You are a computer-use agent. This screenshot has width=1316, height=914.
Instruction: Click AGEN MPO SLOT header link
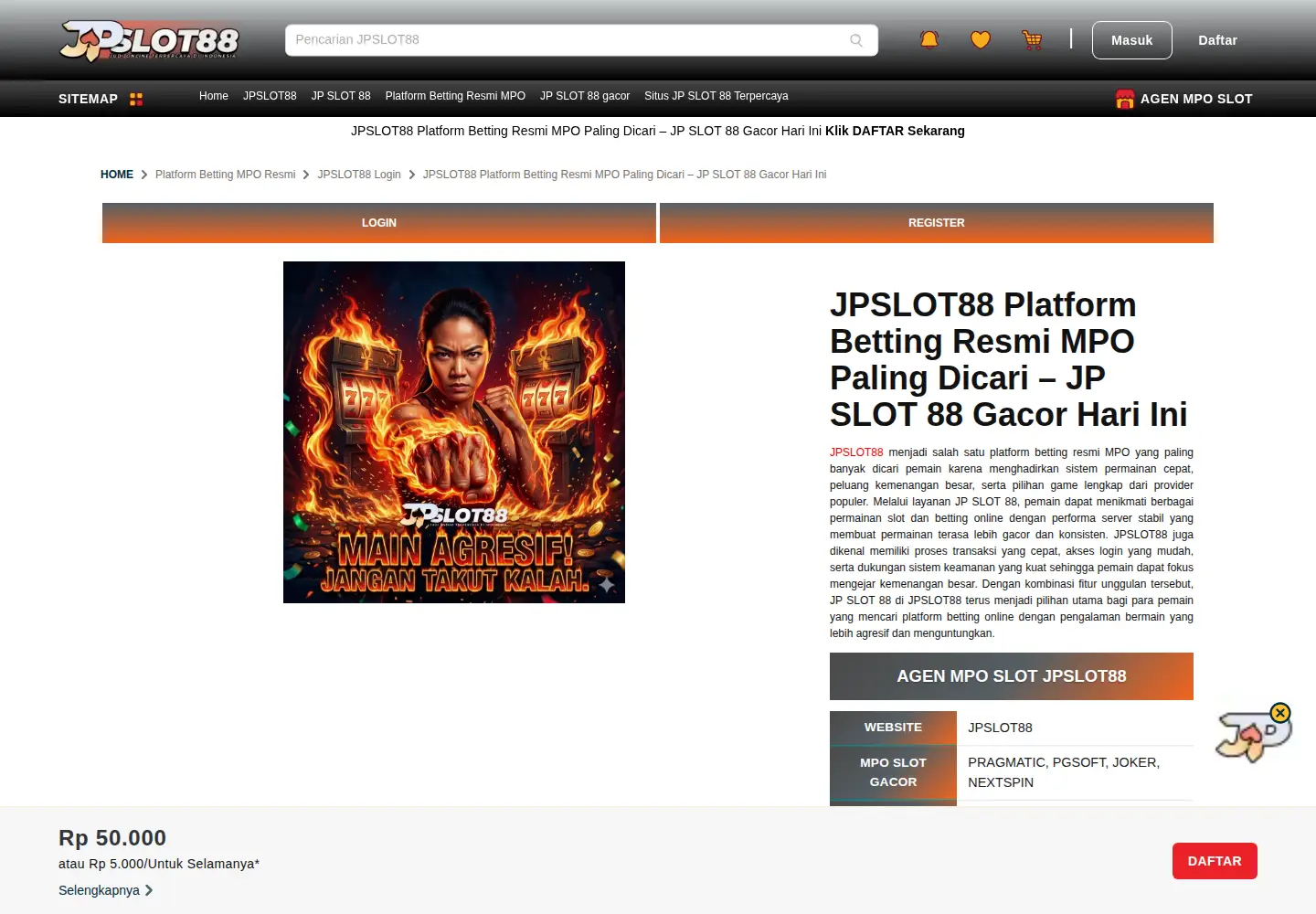[x=1196, y=99]
